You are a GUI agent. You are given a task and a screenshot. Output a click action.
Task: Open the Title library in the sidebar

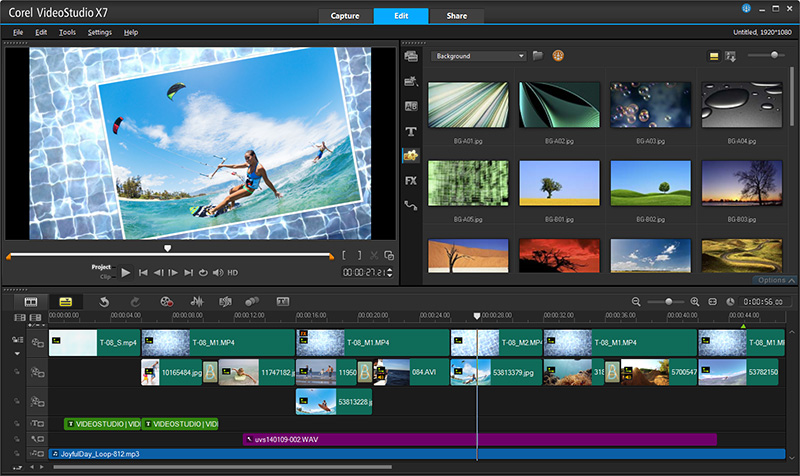[410, 131]
